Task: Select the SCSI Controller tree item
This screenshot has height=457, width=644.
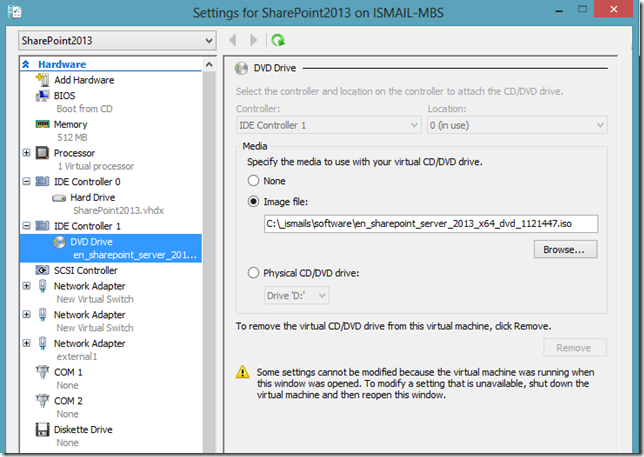Action: [86, 270]
